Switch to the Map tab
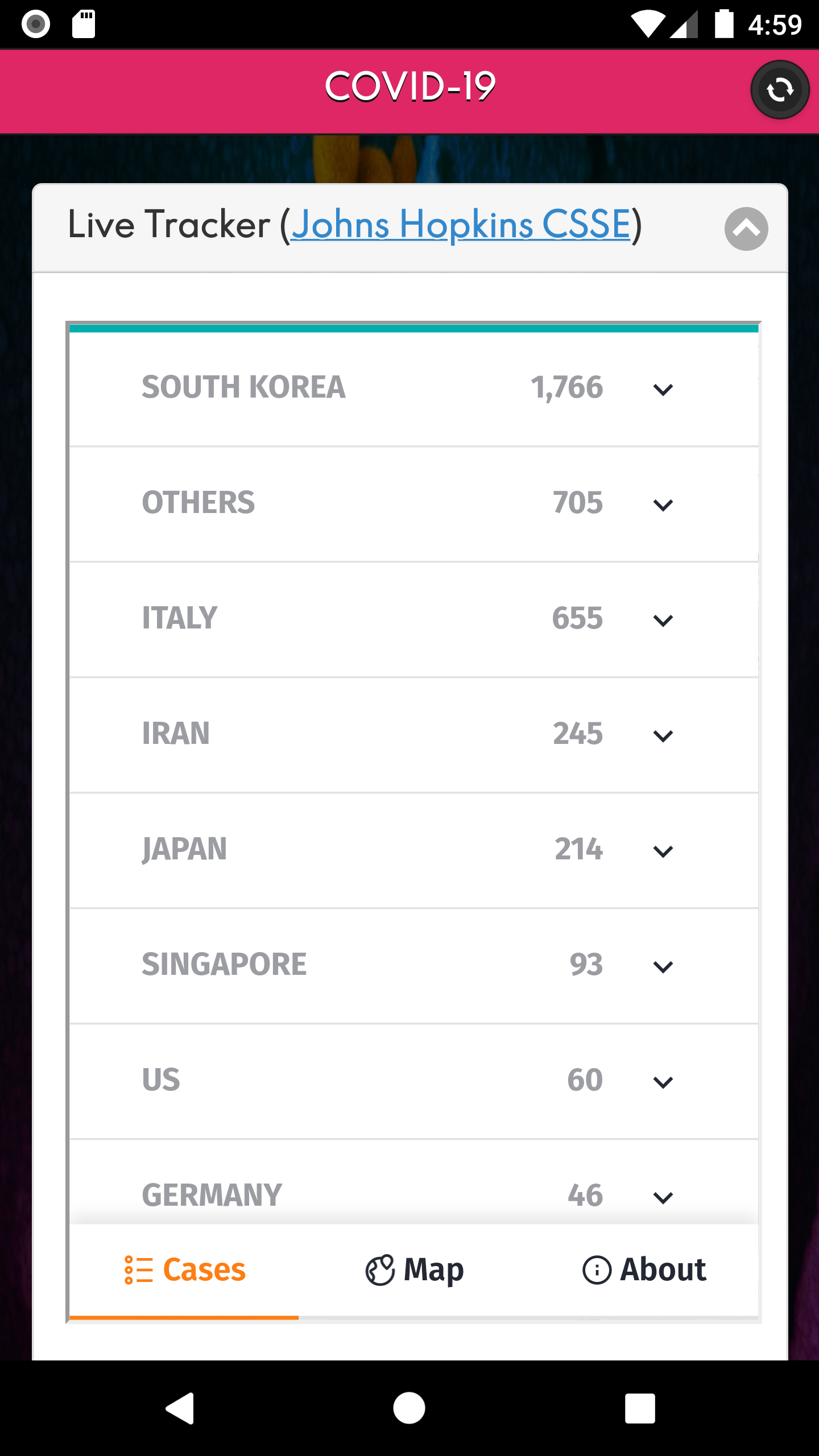This screenshot has height=1456, width=819. click(x=414, y=1270)
